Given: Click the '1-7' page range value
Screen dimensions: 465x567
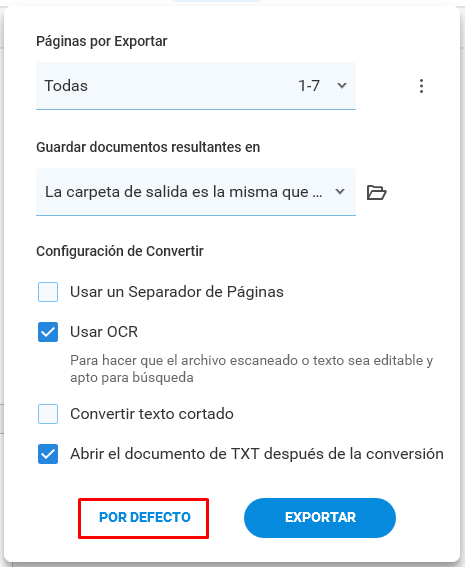Looking at the screenshot, I should click(309, 86).
